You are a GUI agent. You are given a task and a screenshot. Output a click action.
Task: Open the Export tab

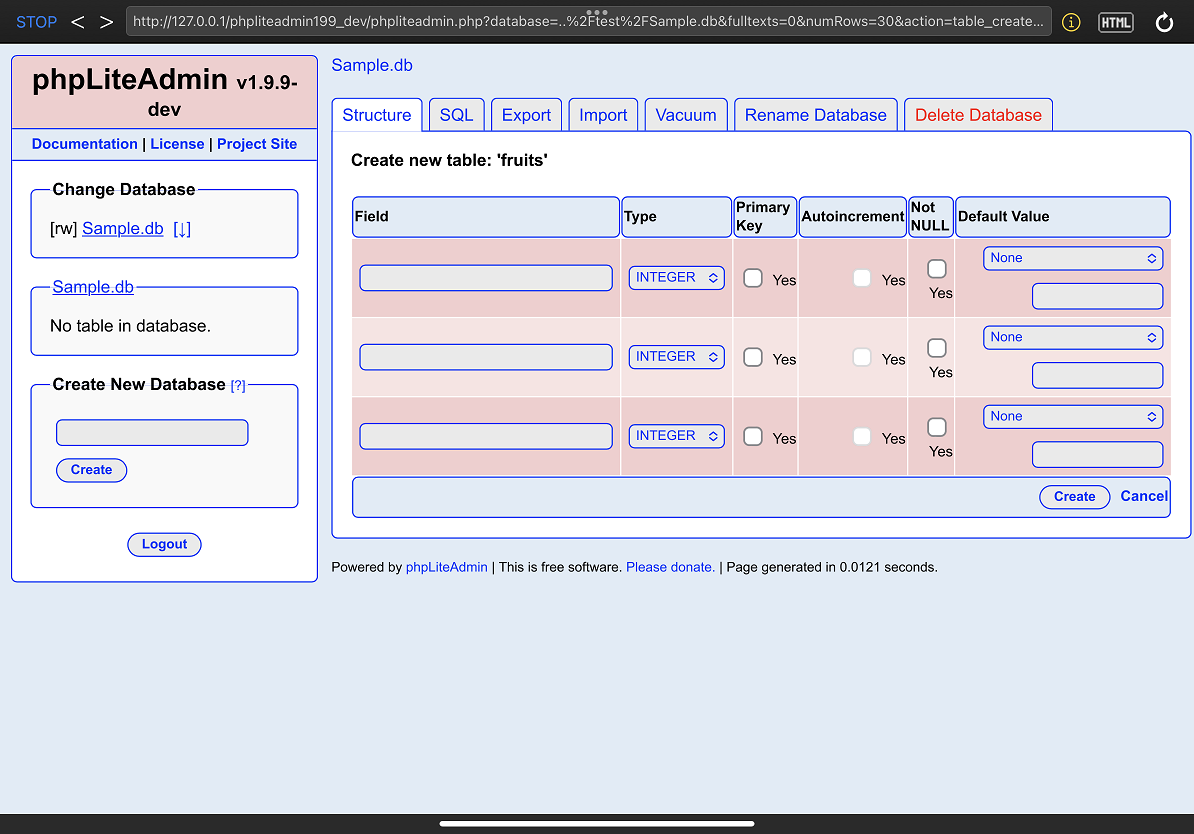(526, 115)
